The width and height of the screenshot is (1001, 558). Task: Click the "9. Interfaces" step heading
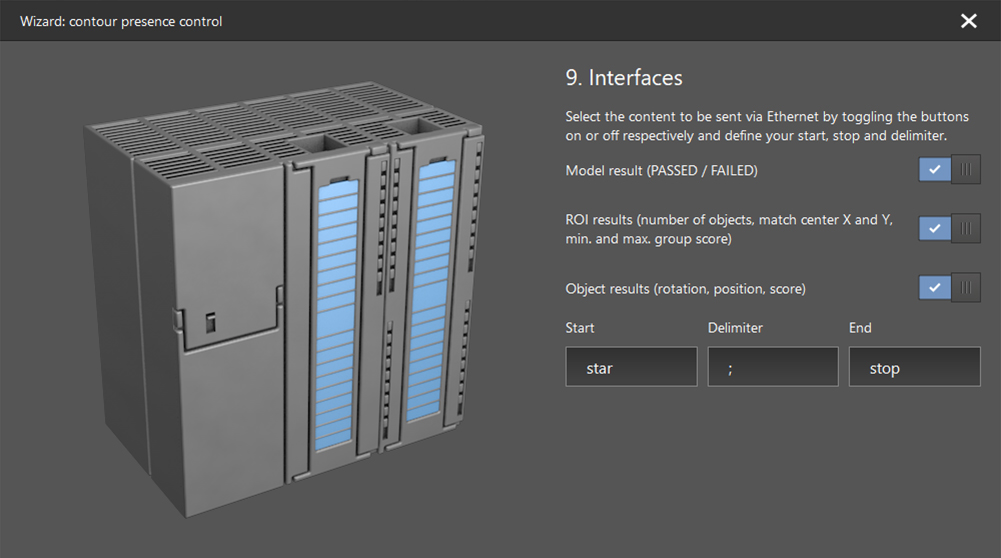(624, 78)
